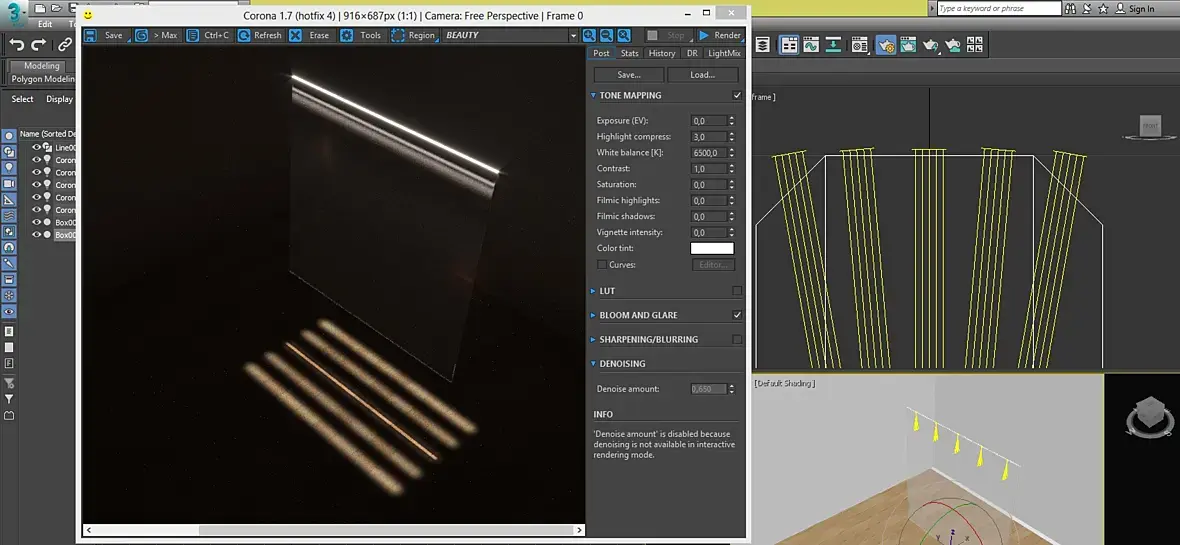Enable the Curves checkbox
Viewport: 1180px width, 545px height.
[x=601, y=265]
